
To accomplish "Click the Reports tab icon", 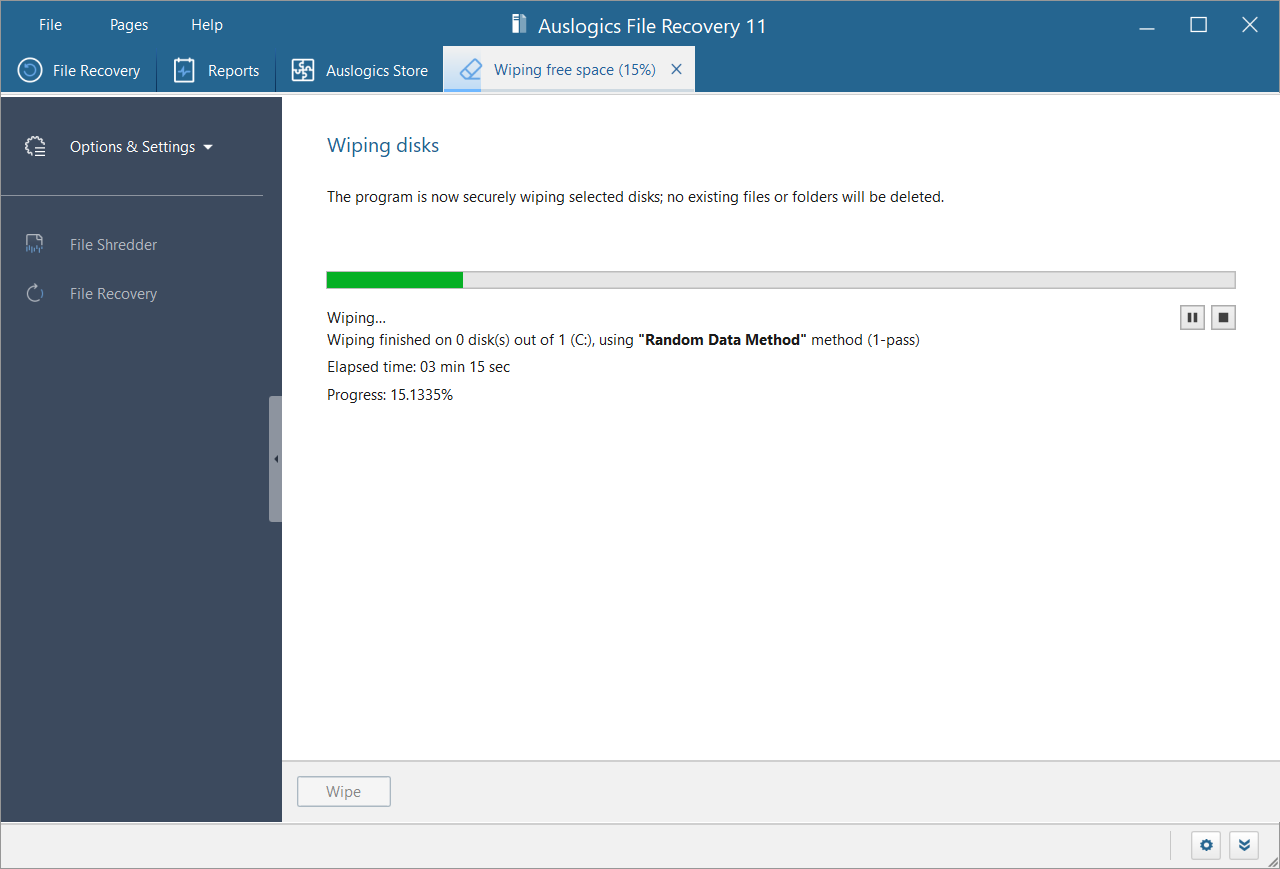I will point(184,71).
